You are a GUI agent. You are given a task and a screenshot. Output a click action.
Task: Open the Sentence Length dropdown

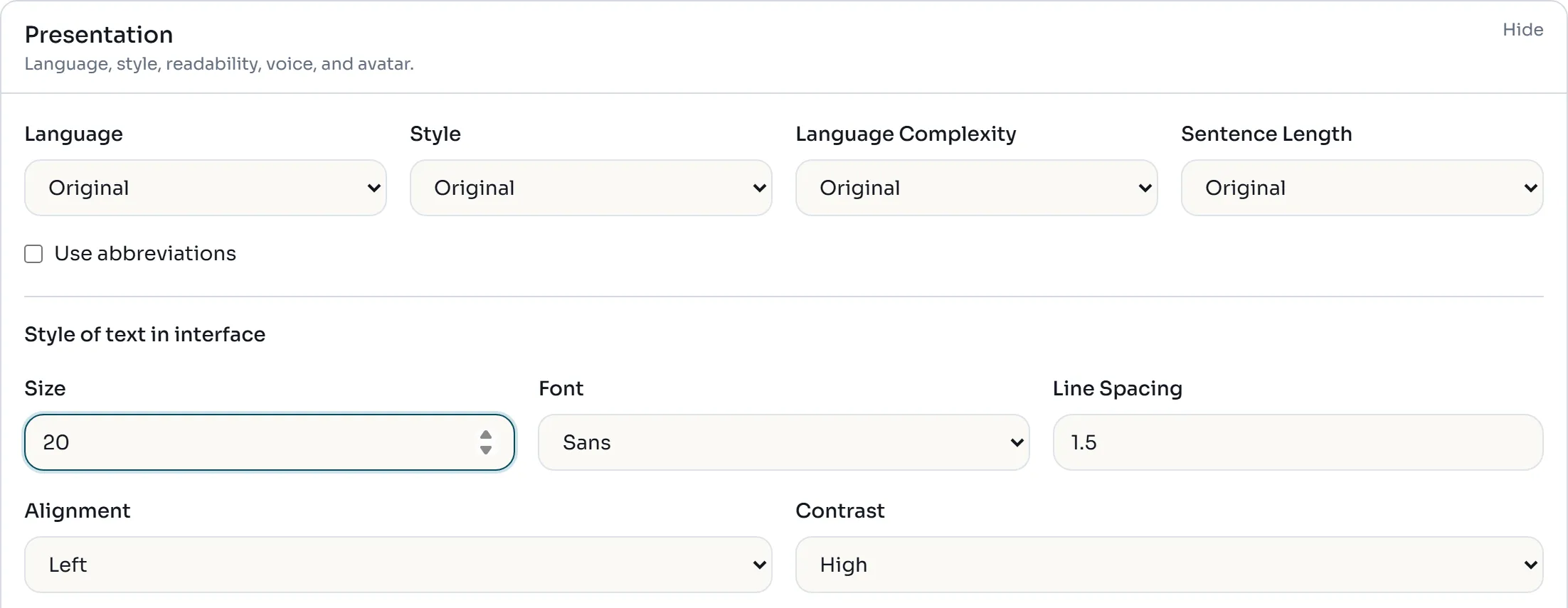[x=1362, y=188]
